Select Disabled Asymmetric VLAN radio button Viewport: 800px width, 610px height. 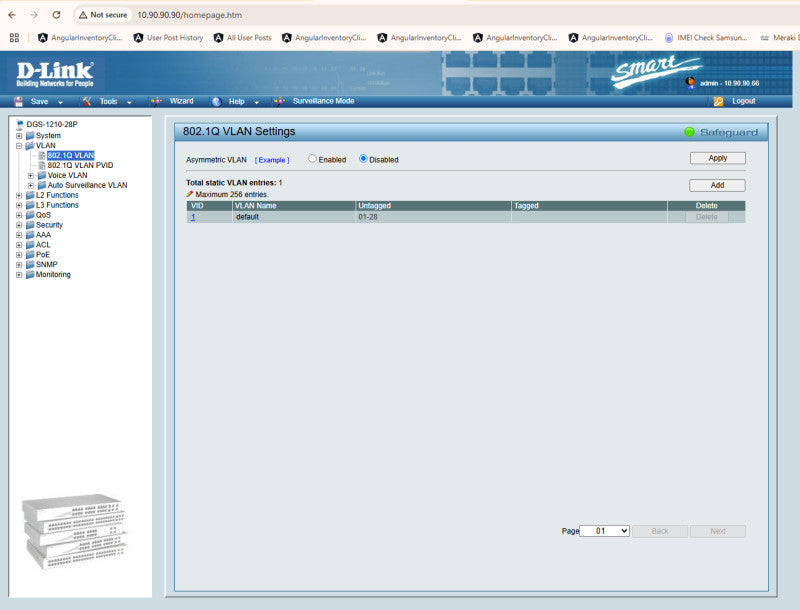[363, 159]
